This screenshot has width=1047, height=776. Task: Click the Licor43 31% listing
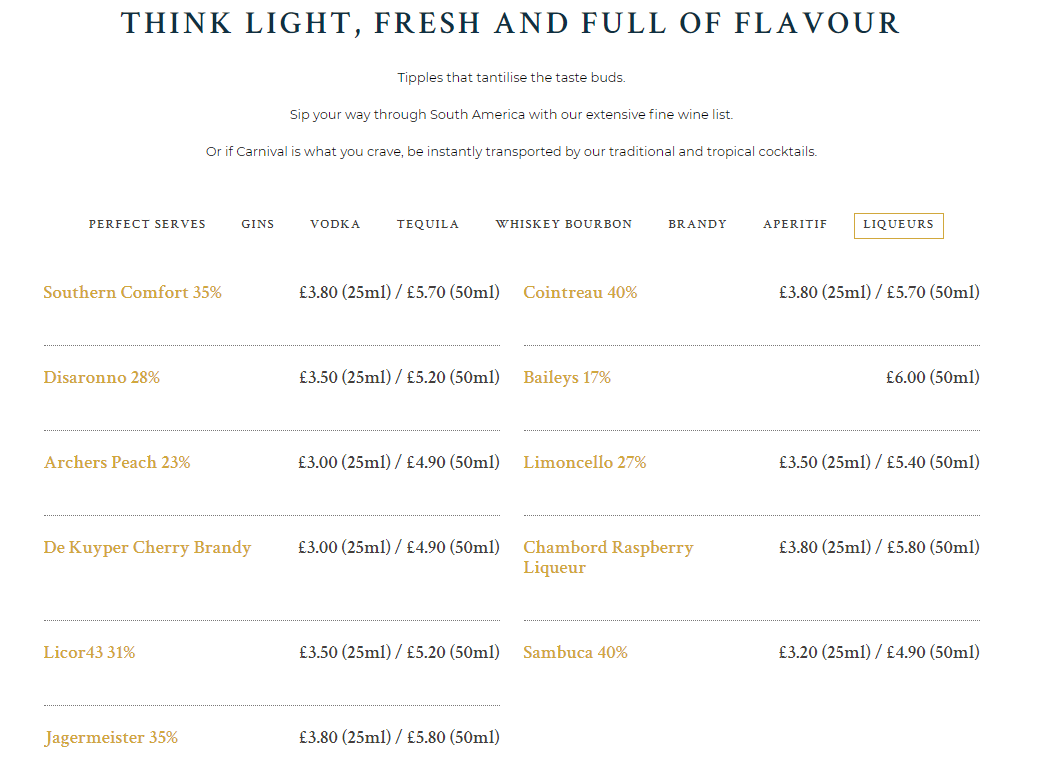(x=89, y=652)
